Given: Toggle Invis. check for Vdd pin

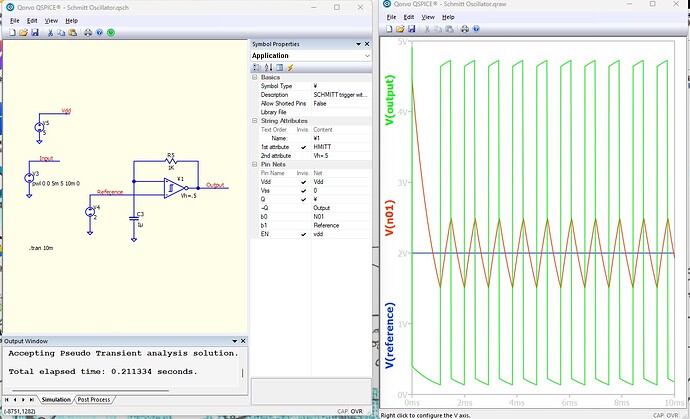Looking at the screenshot, I should coord(303,182).
